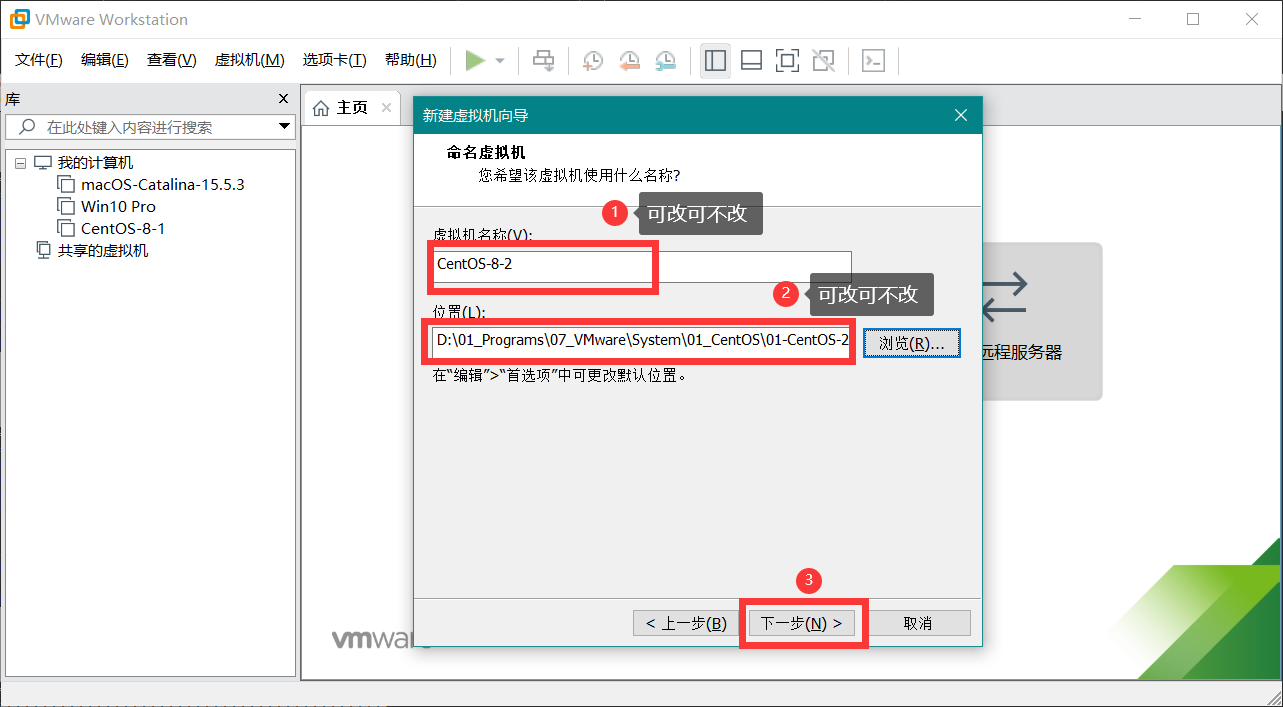Collapse the 我的计算机 tree node
The image size is (1283, 707).
pos(20,163)
